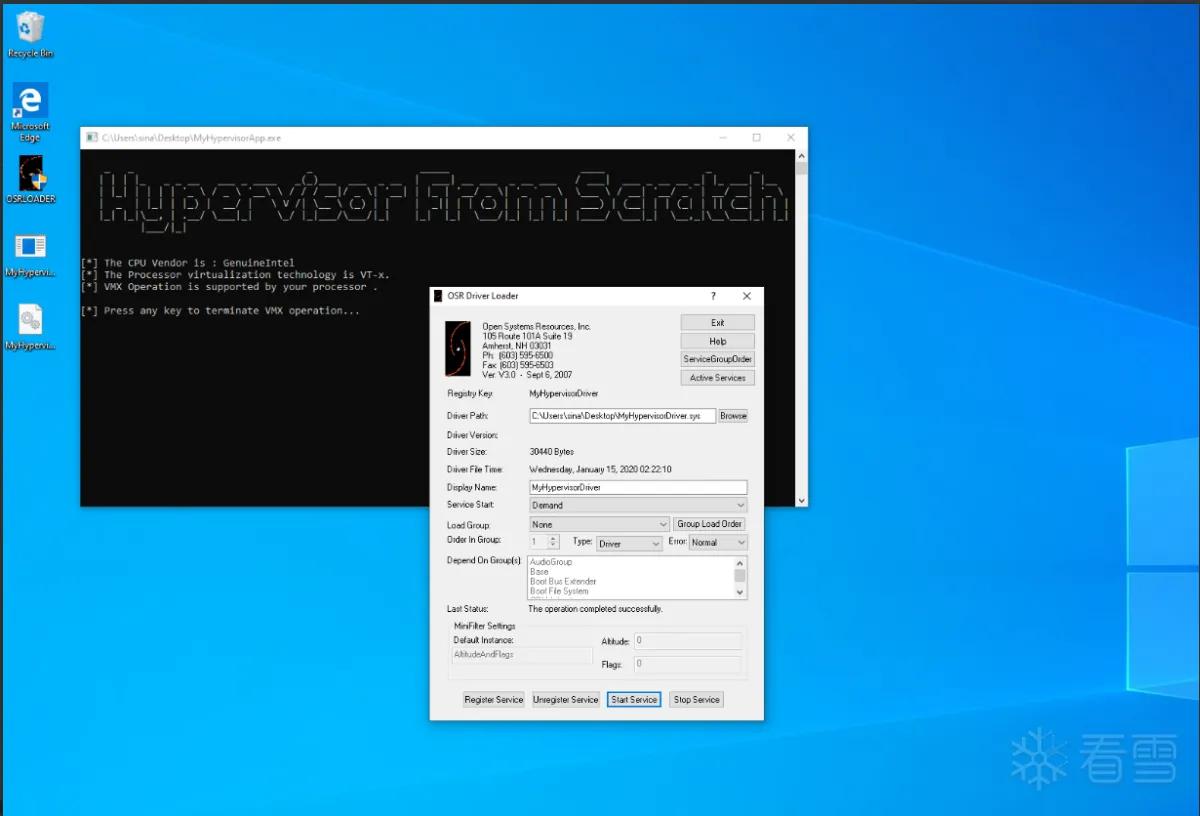Open the Type dropdown showing Driver
The width and height of the screenshot is (1200, 816).
point(629,543)
